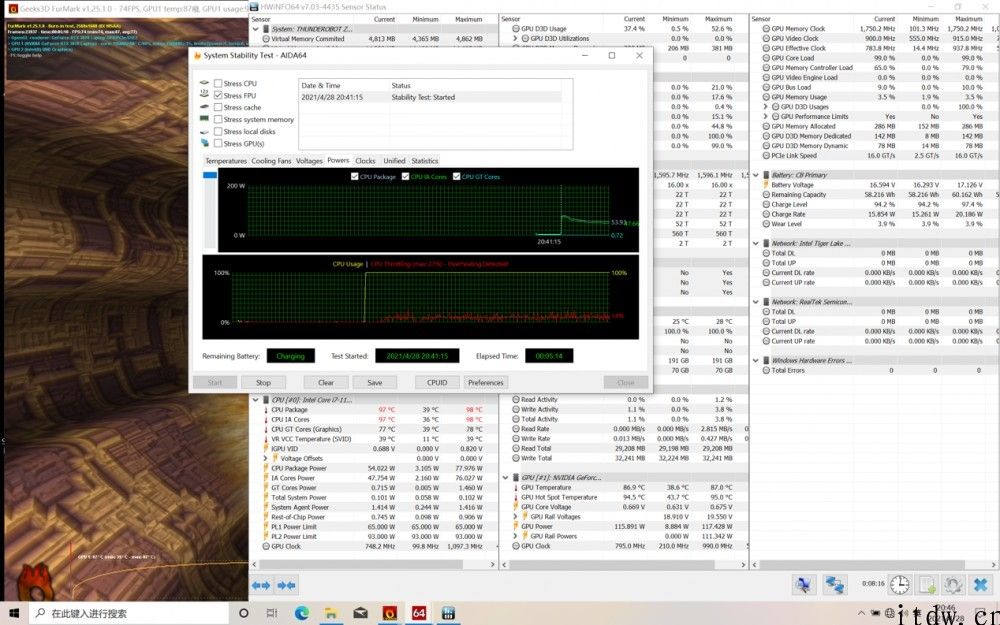Enable the Stress CPU checkbox
This screenshot has height=625, width=1000.
(x=218, y=83)
